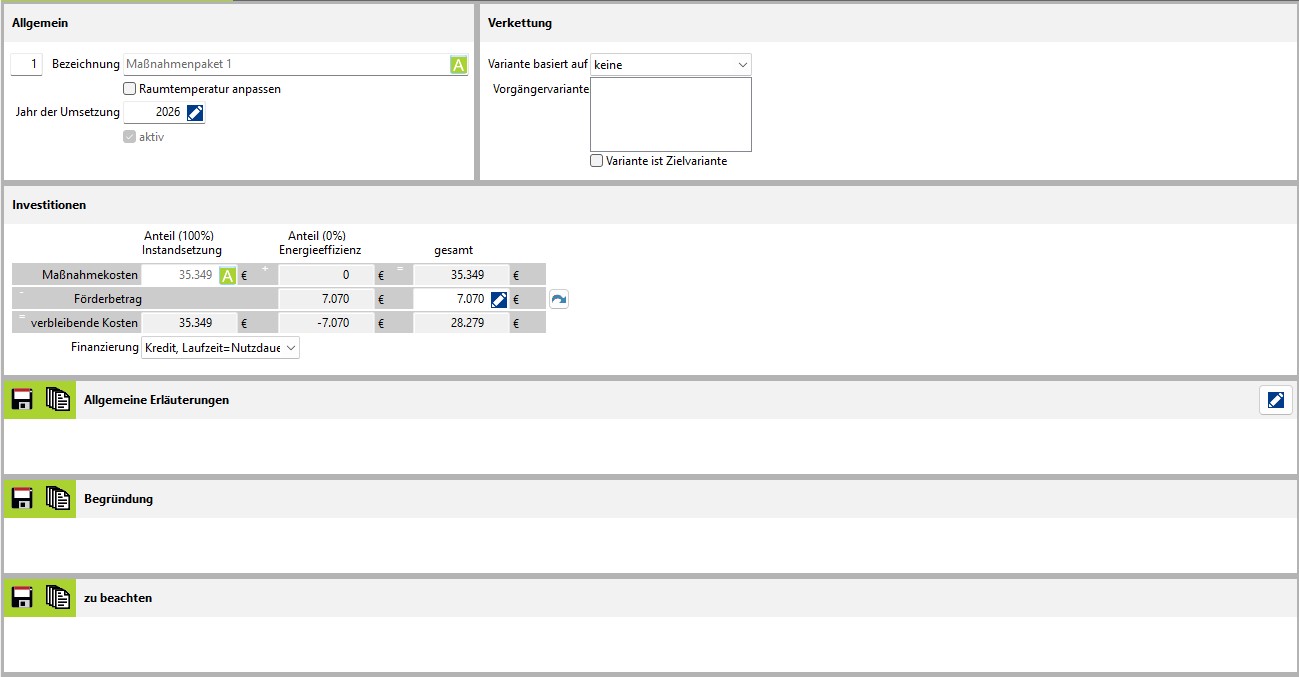Toggle the aktiv checkbox

(130, 137)
